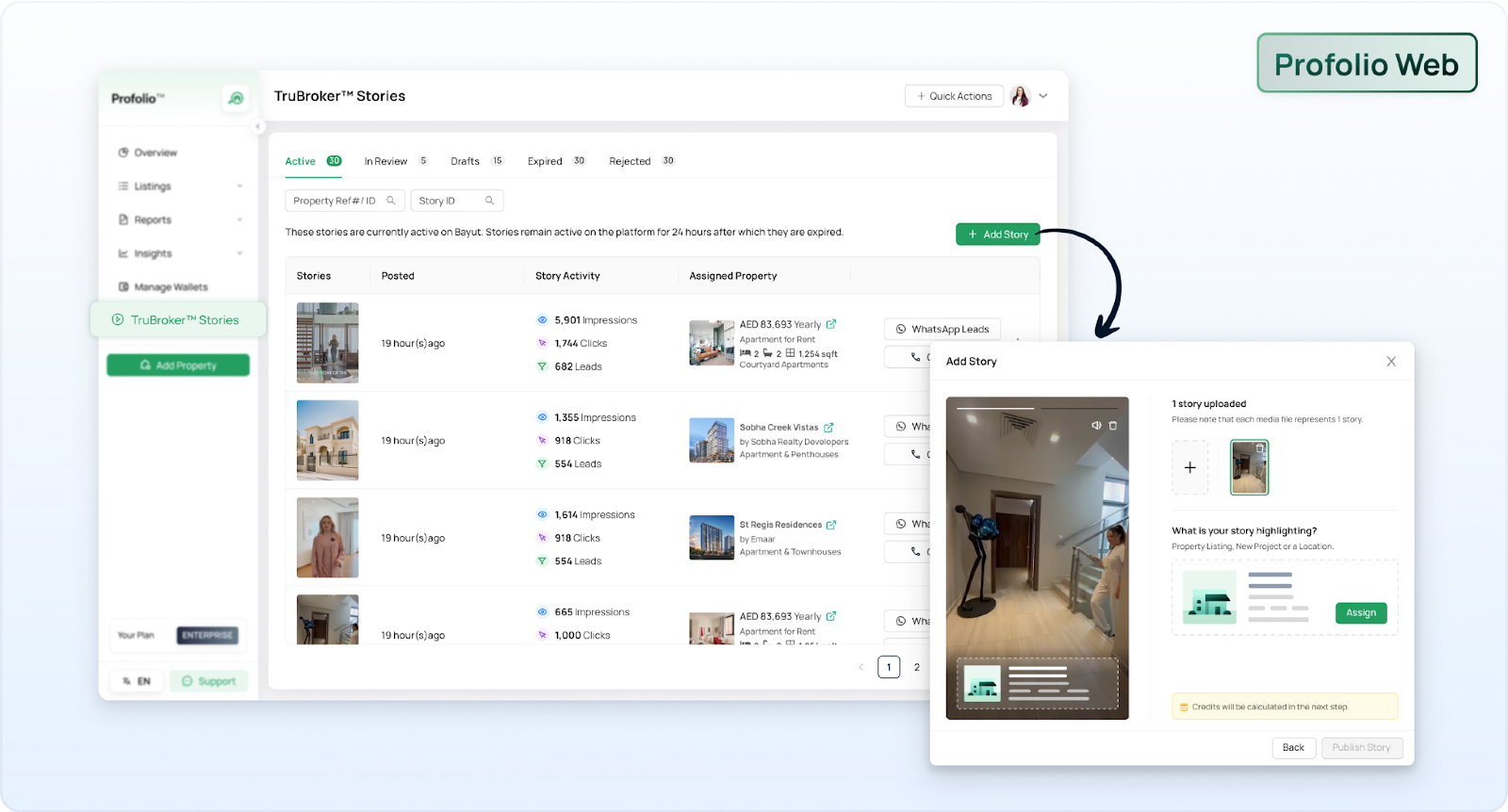
Task: Mute the story video sound icon
Action: point(1096,426)
